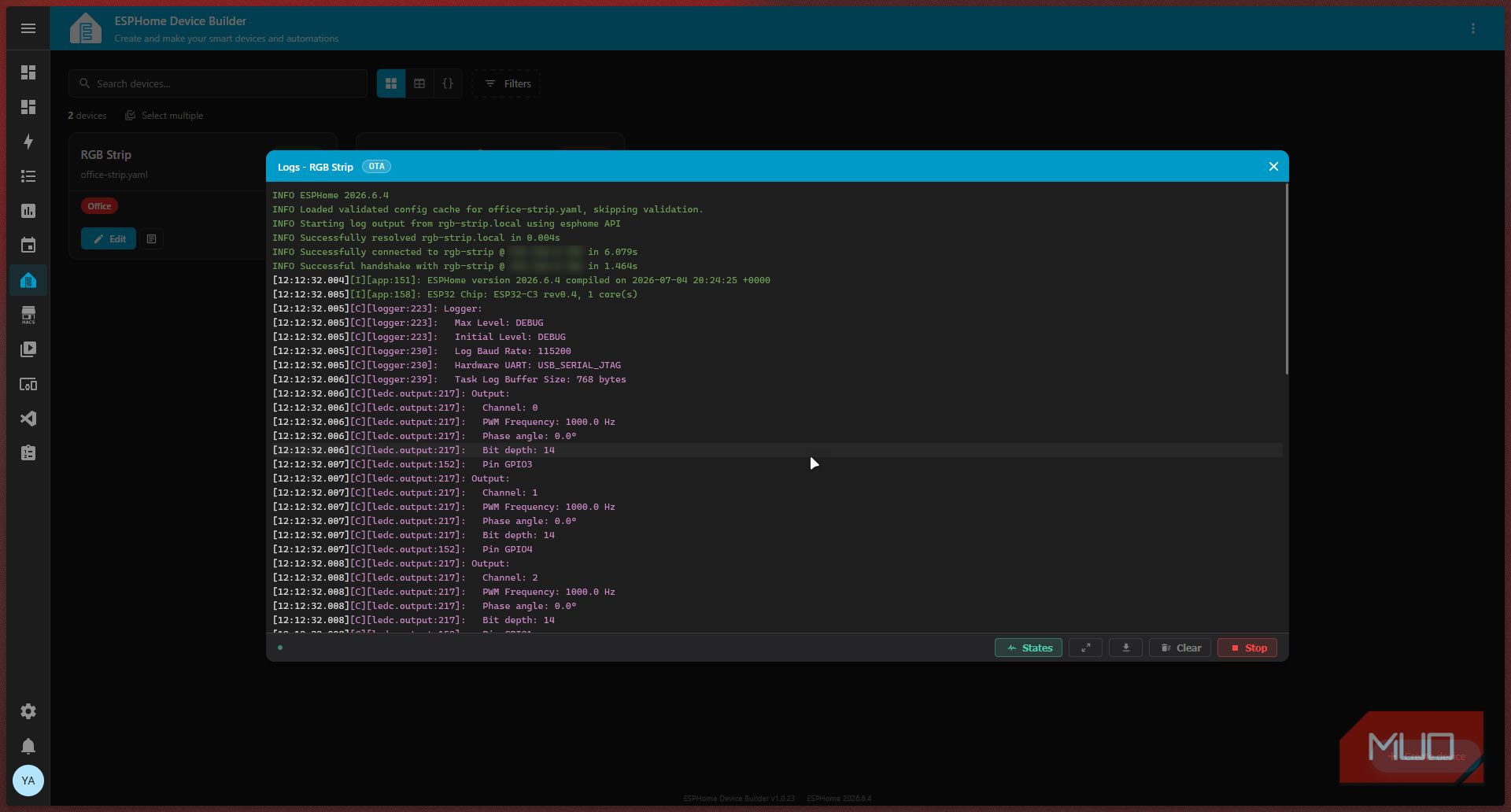Edit the RGB Strip device

[x=109, y=238]
